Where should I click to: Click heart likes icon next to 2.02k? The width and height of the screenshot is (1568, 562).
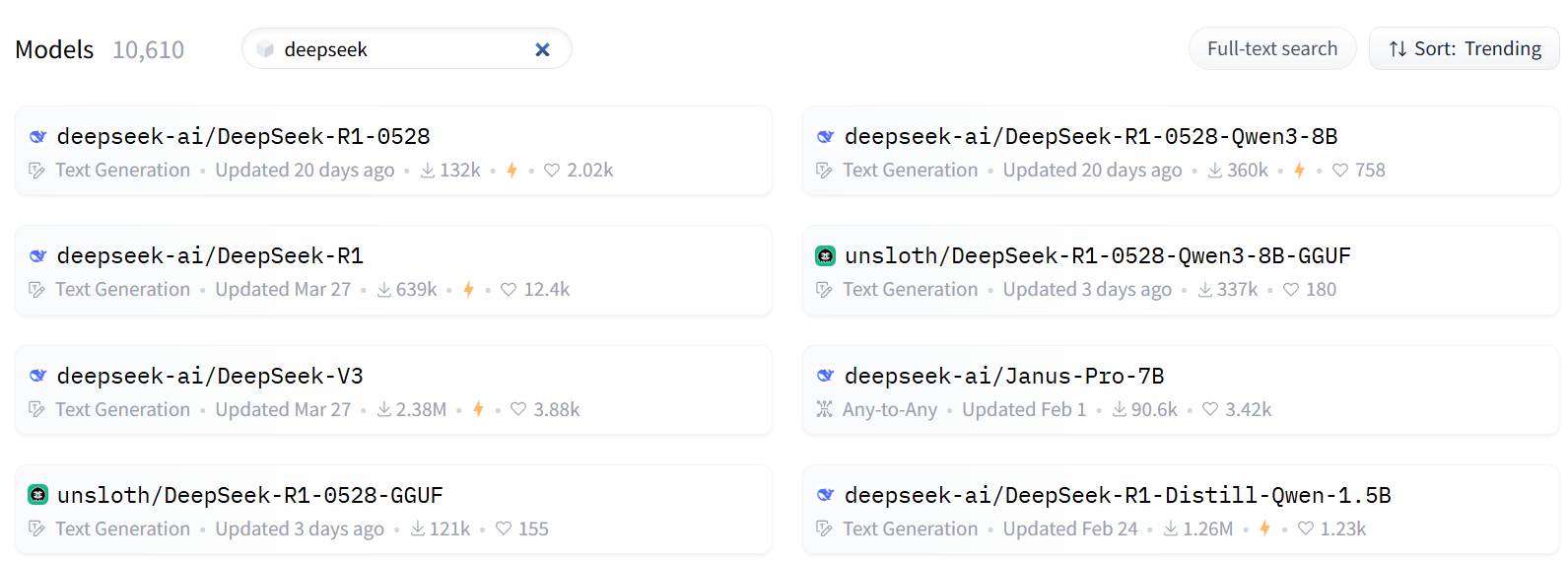[552, 171]
